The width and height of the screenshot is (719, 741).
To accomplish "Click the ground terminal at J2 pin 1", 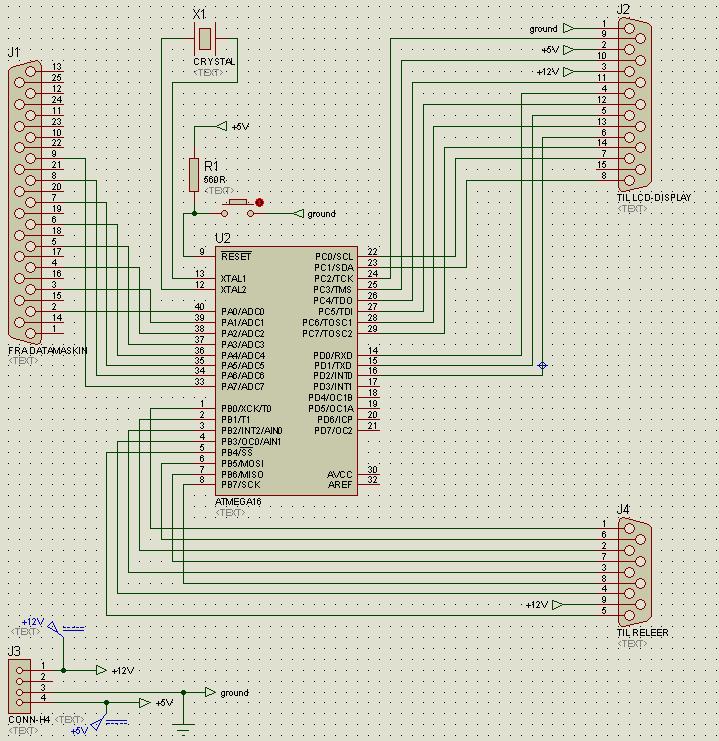I will tap(569, 28).
